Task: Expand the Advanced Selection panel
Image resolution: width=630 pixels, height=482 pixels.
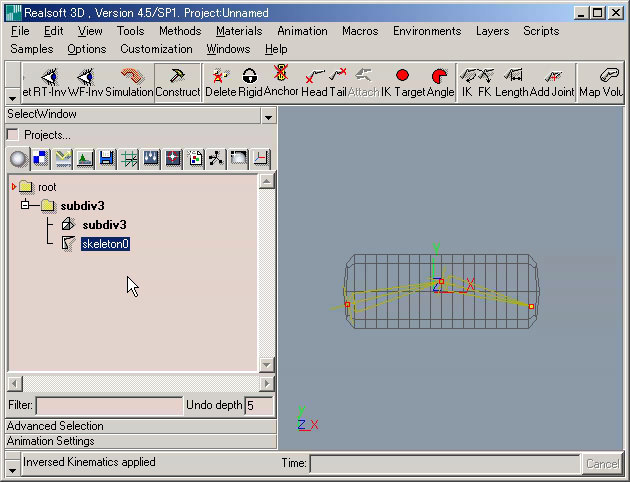Action: pos(141,426)
